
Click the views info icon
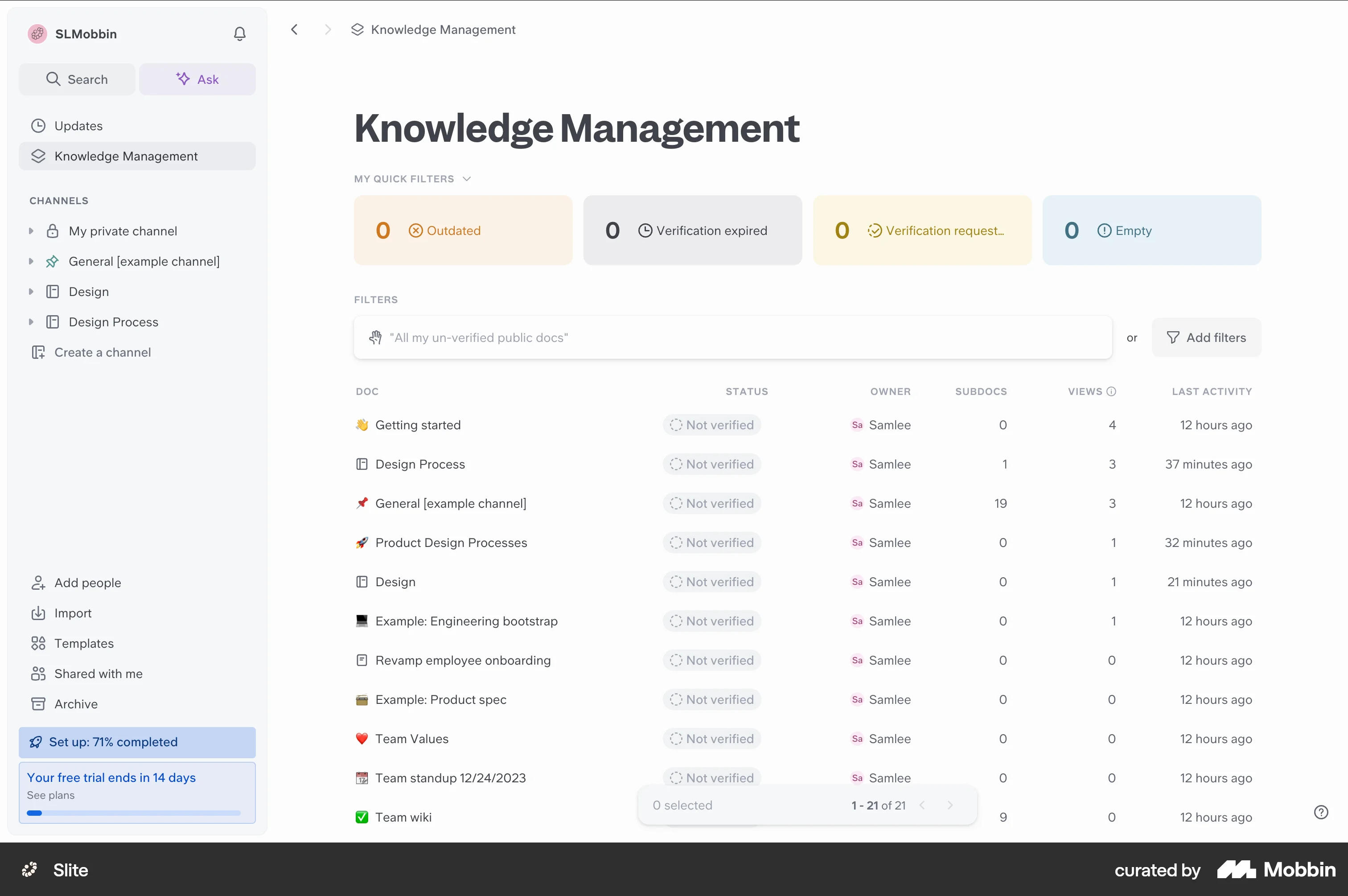(x=1111, y=391)
